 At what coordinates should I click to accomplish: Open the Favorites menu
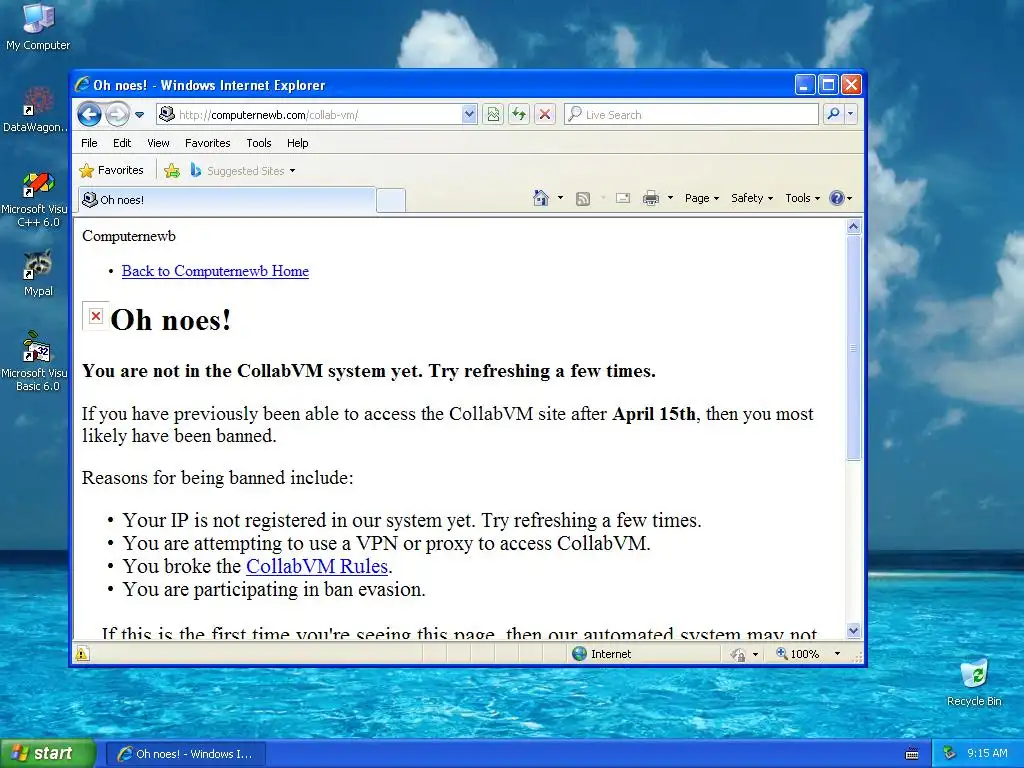(208, 143)
